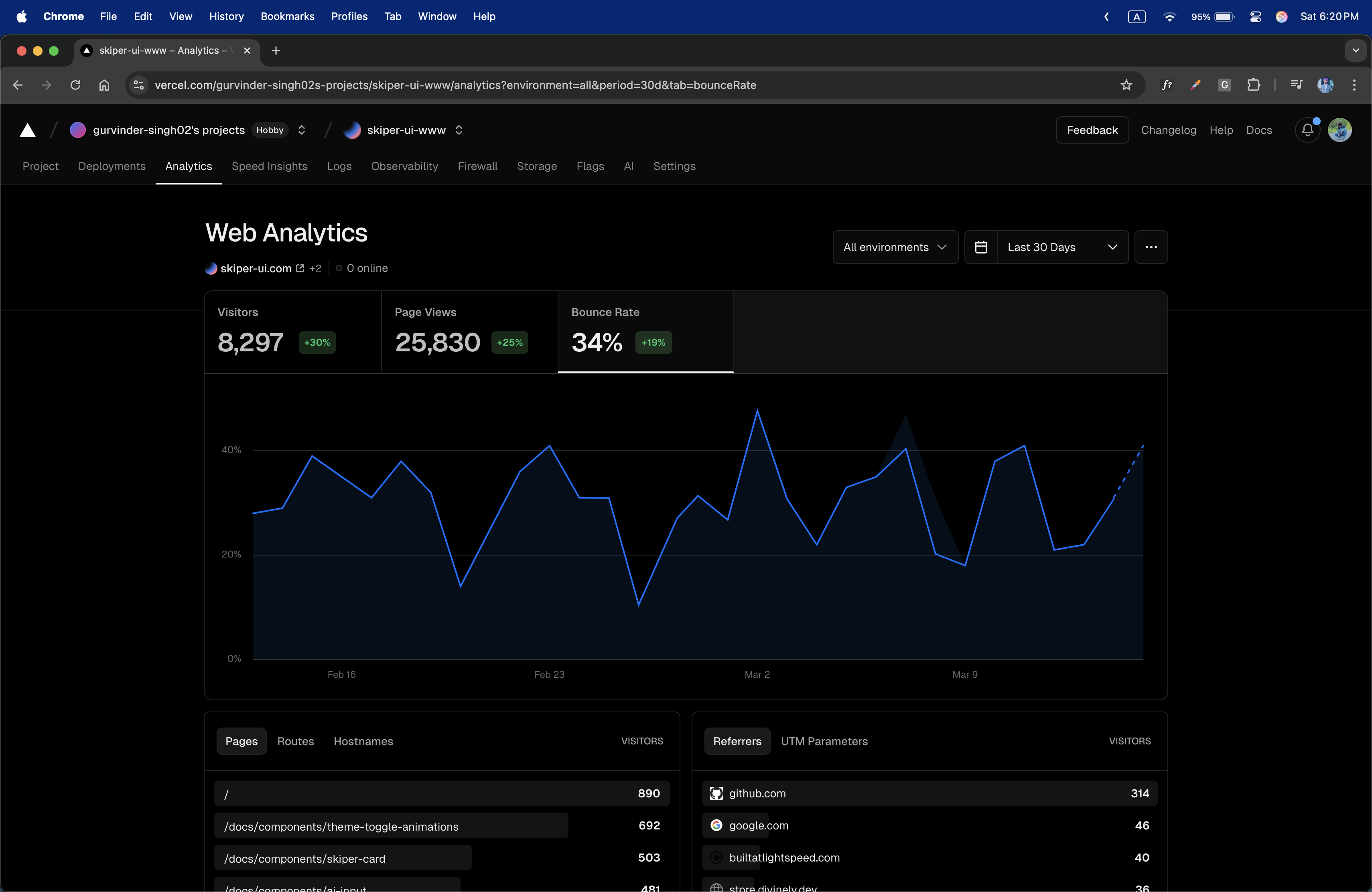The height and width of the screenshot is (892, 1372).
Task: Go back to the previous page
Action: click(x=18, y=85)
